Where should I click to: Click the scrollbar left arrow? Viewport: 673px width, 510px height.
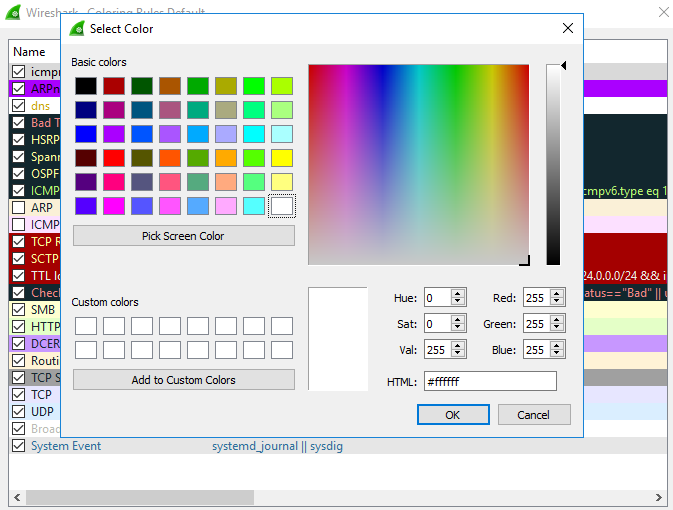click(x=17, y=498)
